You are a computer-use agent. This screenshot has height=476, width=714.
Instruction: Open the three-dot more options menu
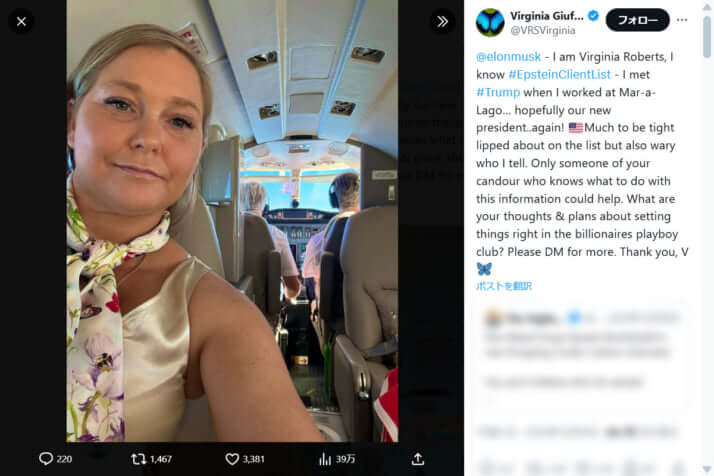(682, 20)
